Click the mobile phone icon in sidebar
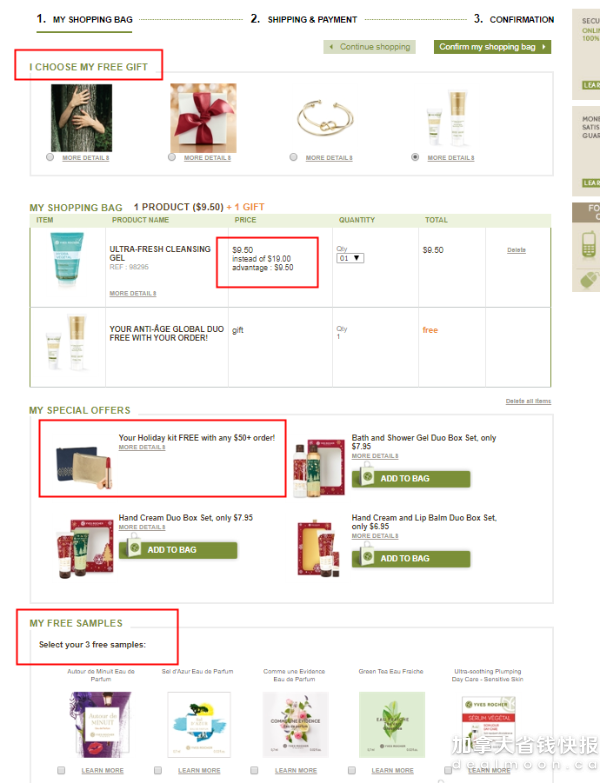This screenshot has width=600, height=783. point(589,245)
